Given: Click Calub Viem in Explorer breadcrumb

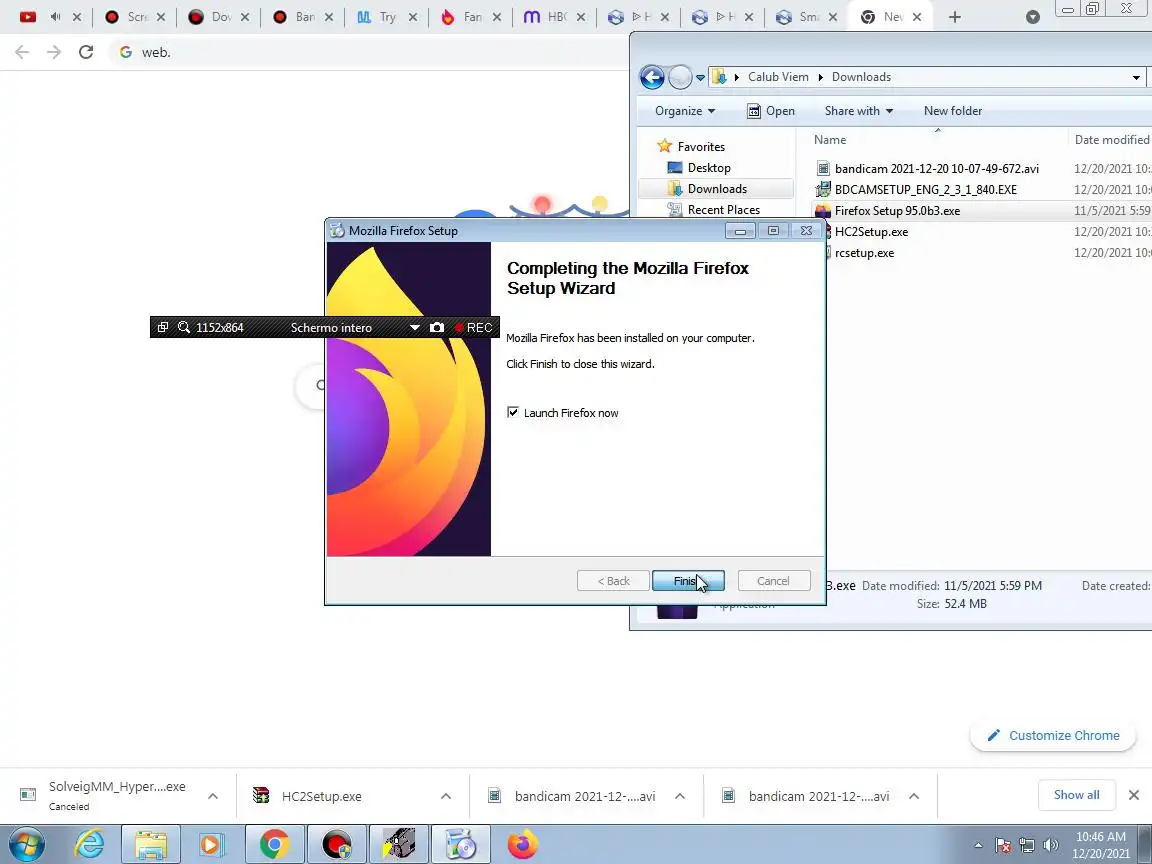Looking at the screenshot, I should (x=778, y=77).
